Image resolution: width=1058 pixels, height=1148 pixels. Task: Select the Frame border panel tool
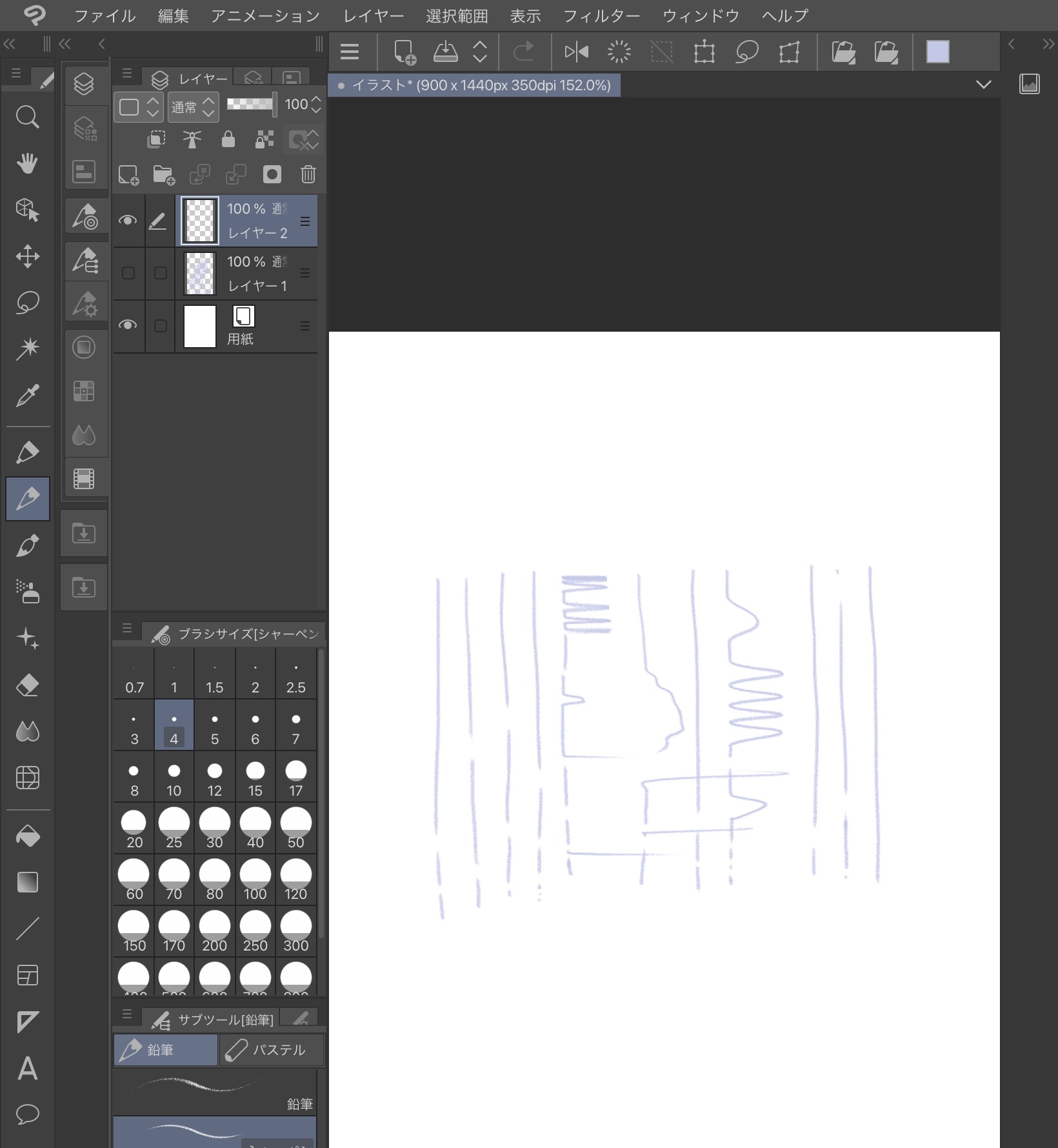coord(27,975)
